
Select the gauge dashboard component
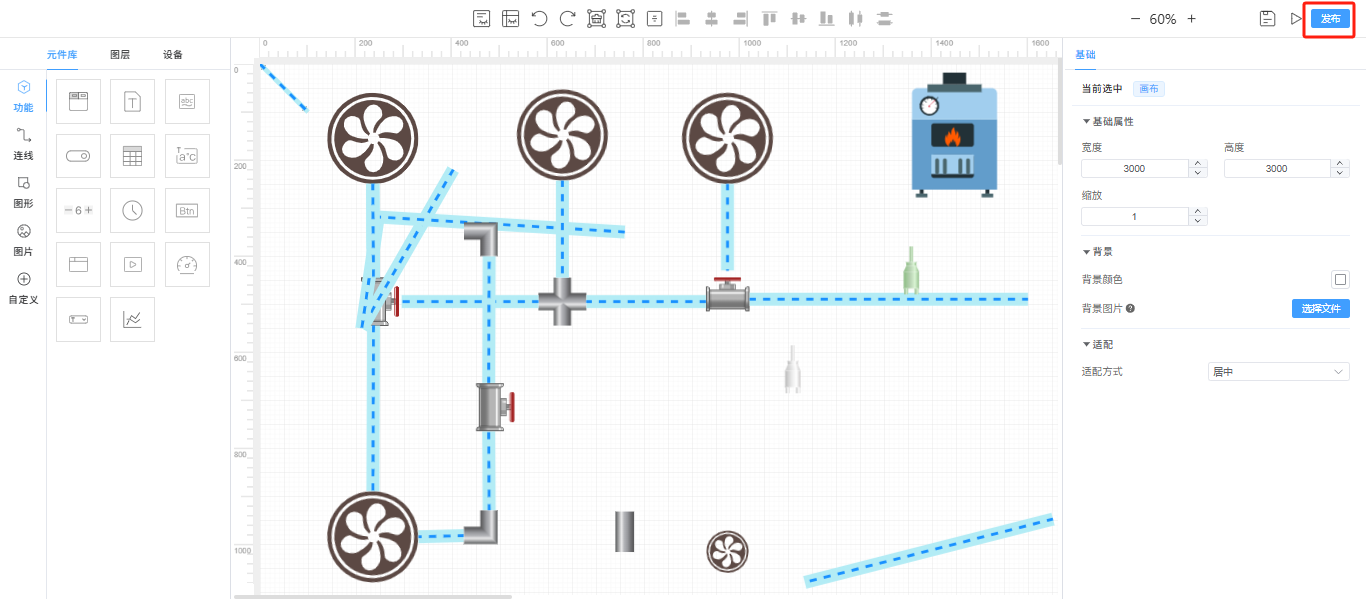tap(187, 264)
